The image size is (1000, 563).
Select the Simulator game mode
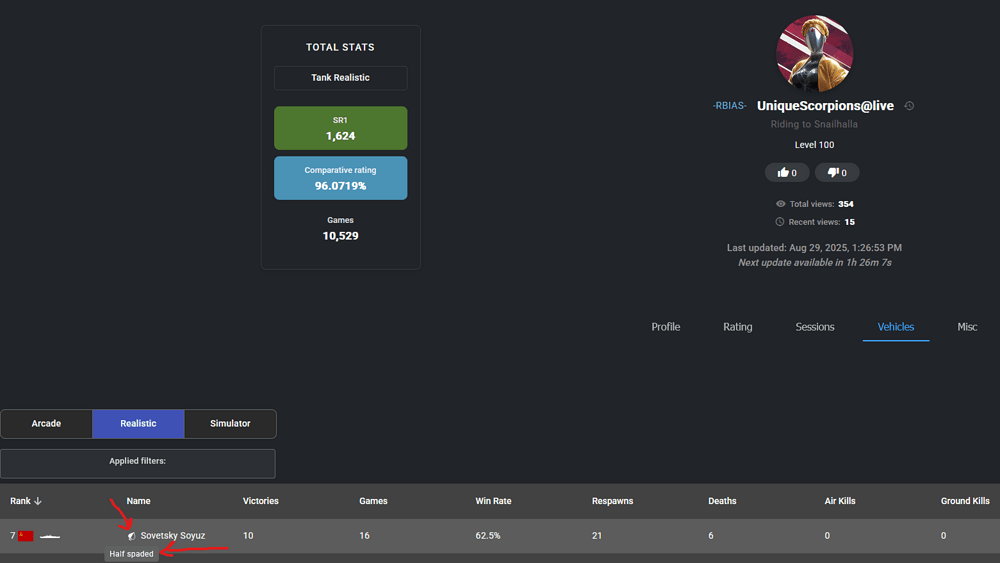(x=230, y=424)
